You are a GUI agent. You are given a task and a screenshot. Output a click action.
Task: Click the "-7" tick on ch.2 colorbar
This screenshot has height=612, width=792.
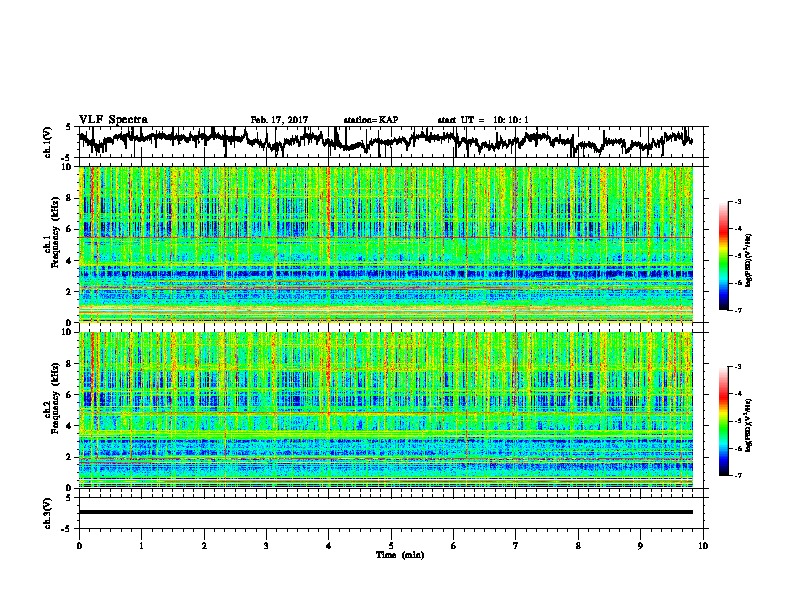(738, 475)
